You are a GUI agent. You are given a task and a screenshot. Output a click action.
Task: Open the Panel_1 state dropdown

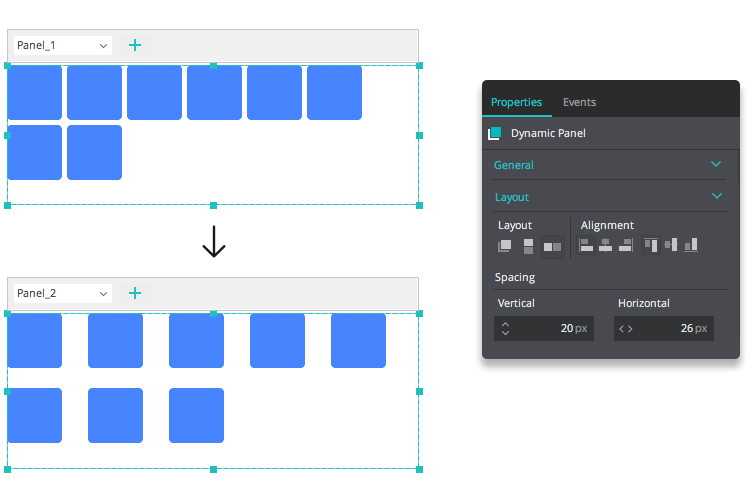63,45
